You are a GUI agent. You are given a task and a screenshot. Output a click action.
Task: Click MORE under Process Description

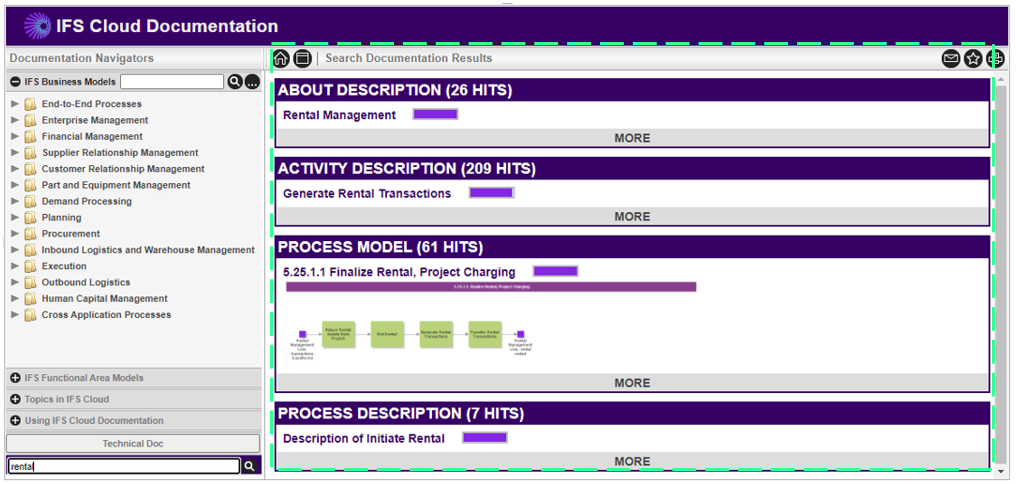(632, 461)
